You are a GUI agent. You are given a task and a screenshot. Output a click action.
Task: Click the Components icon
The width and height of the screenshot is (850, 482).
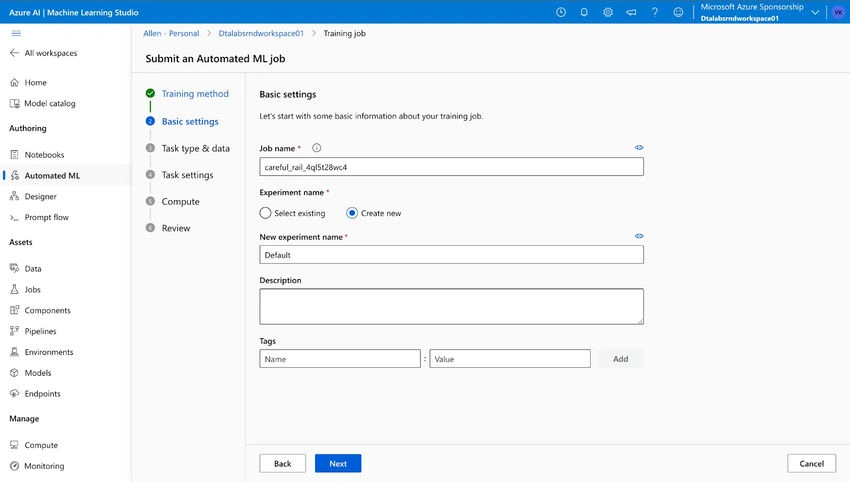[x=15, y=310]
